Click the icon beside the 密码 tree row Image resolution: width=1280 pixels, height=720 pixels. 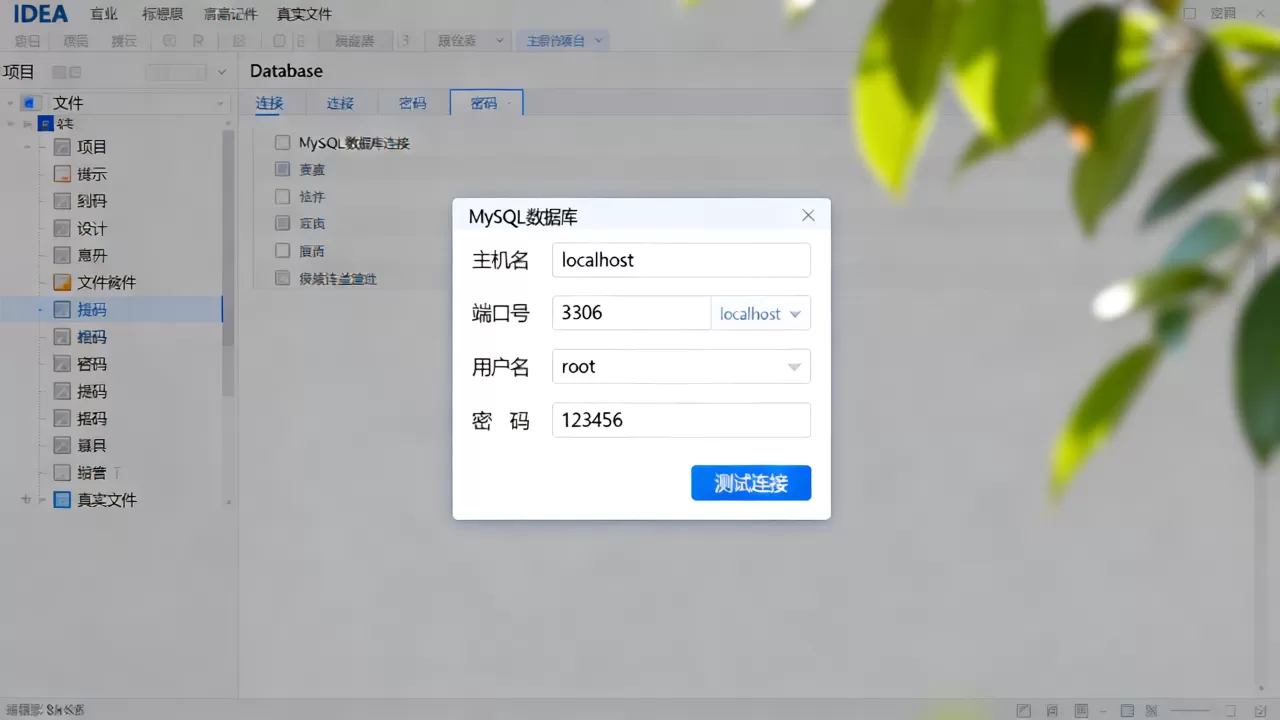click(x=62, y=364)
